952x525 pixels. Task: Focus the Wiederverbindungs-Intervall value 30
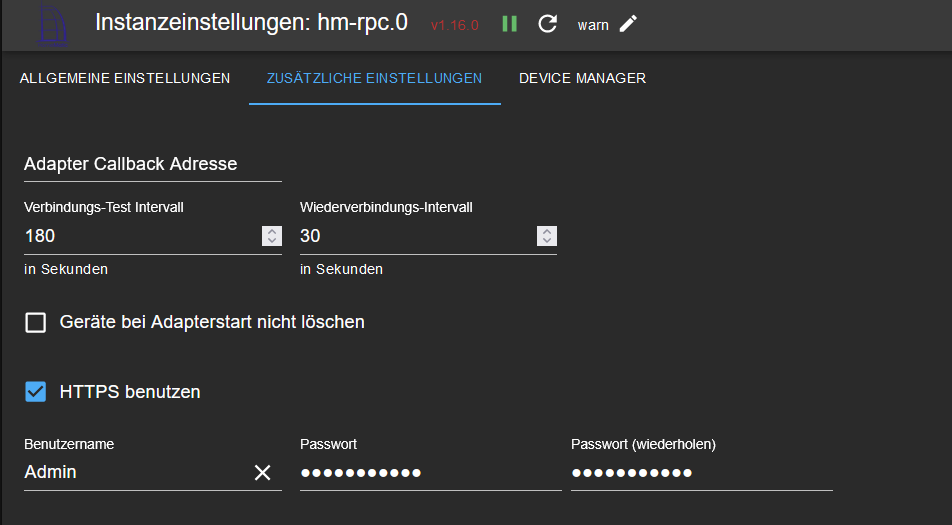click(x=417, y=236)
